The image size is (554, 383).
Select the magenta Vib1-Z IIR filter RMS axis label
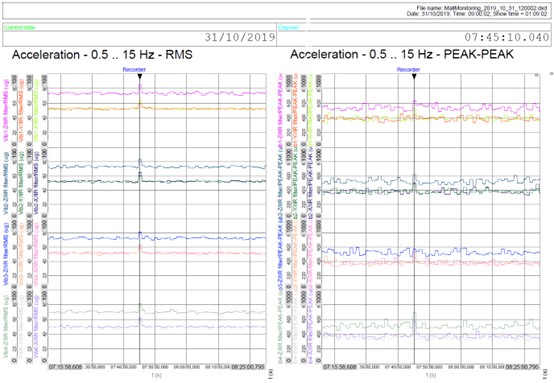coord(6,111)
